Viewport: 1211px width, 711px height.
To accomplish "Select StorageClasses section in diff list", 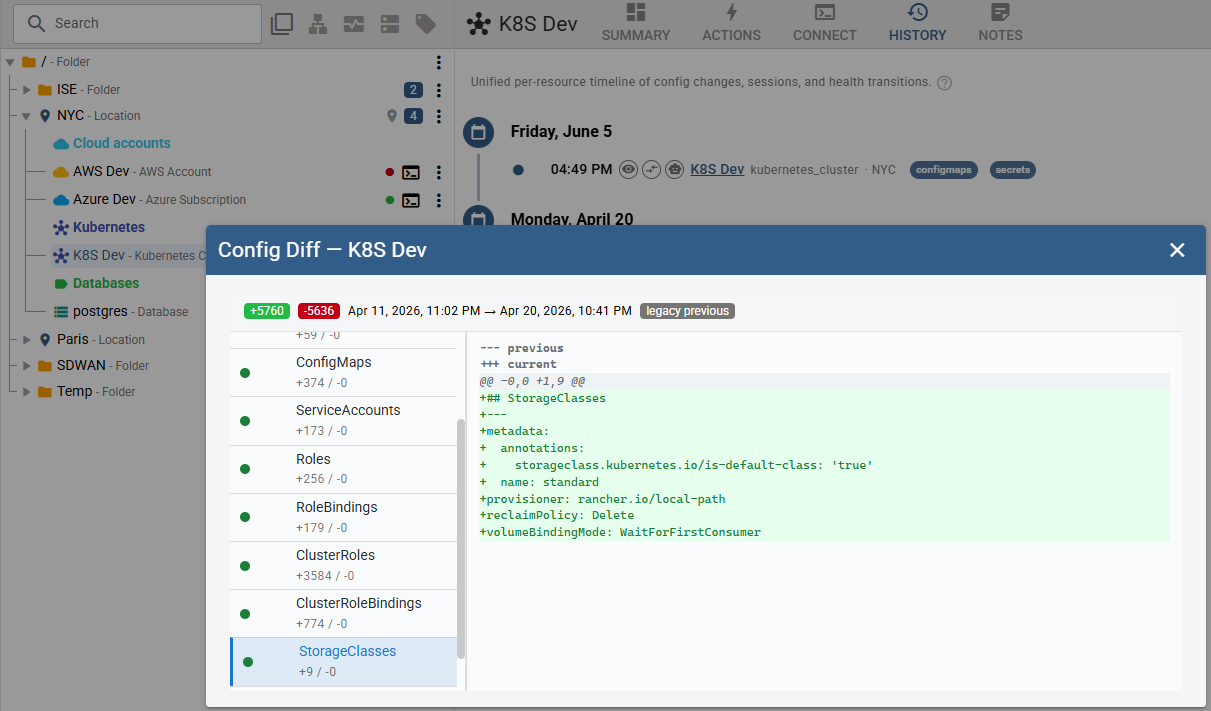I will pyautogui.click(x=343, y=661).
